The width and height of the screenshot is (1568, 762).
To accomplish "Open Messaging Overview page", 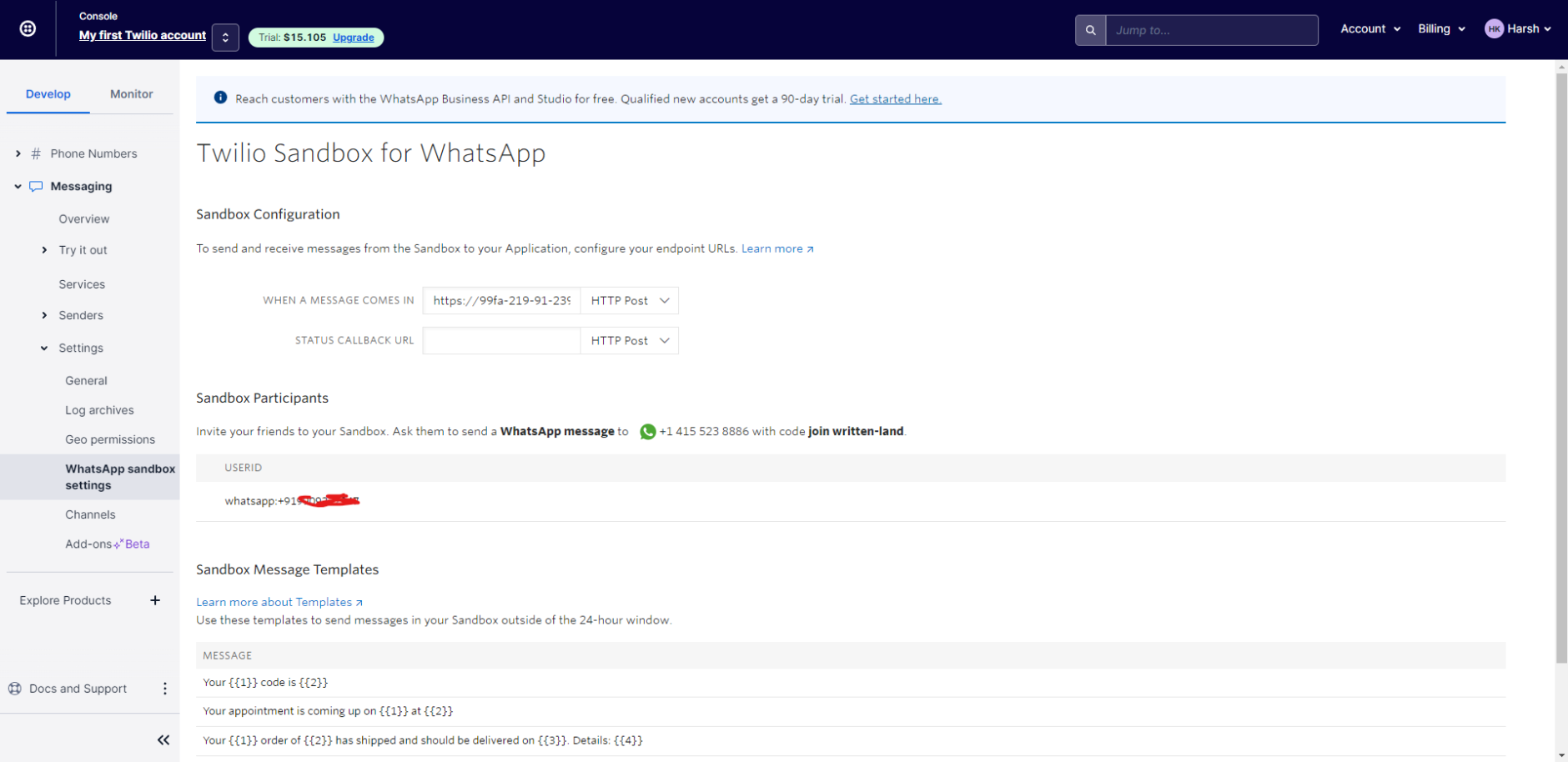I will [84, 219].
